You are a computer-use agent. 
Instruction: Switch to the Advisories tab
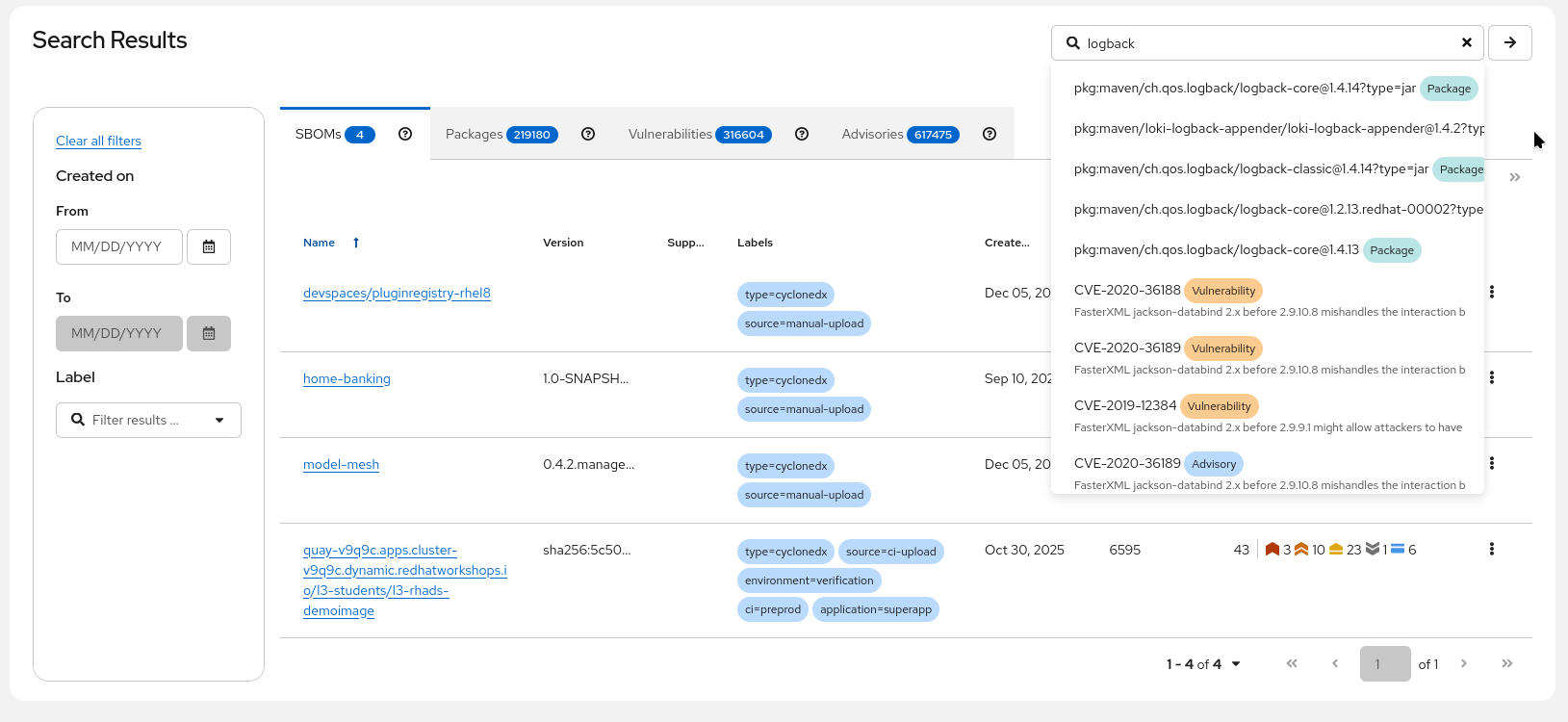899,134
